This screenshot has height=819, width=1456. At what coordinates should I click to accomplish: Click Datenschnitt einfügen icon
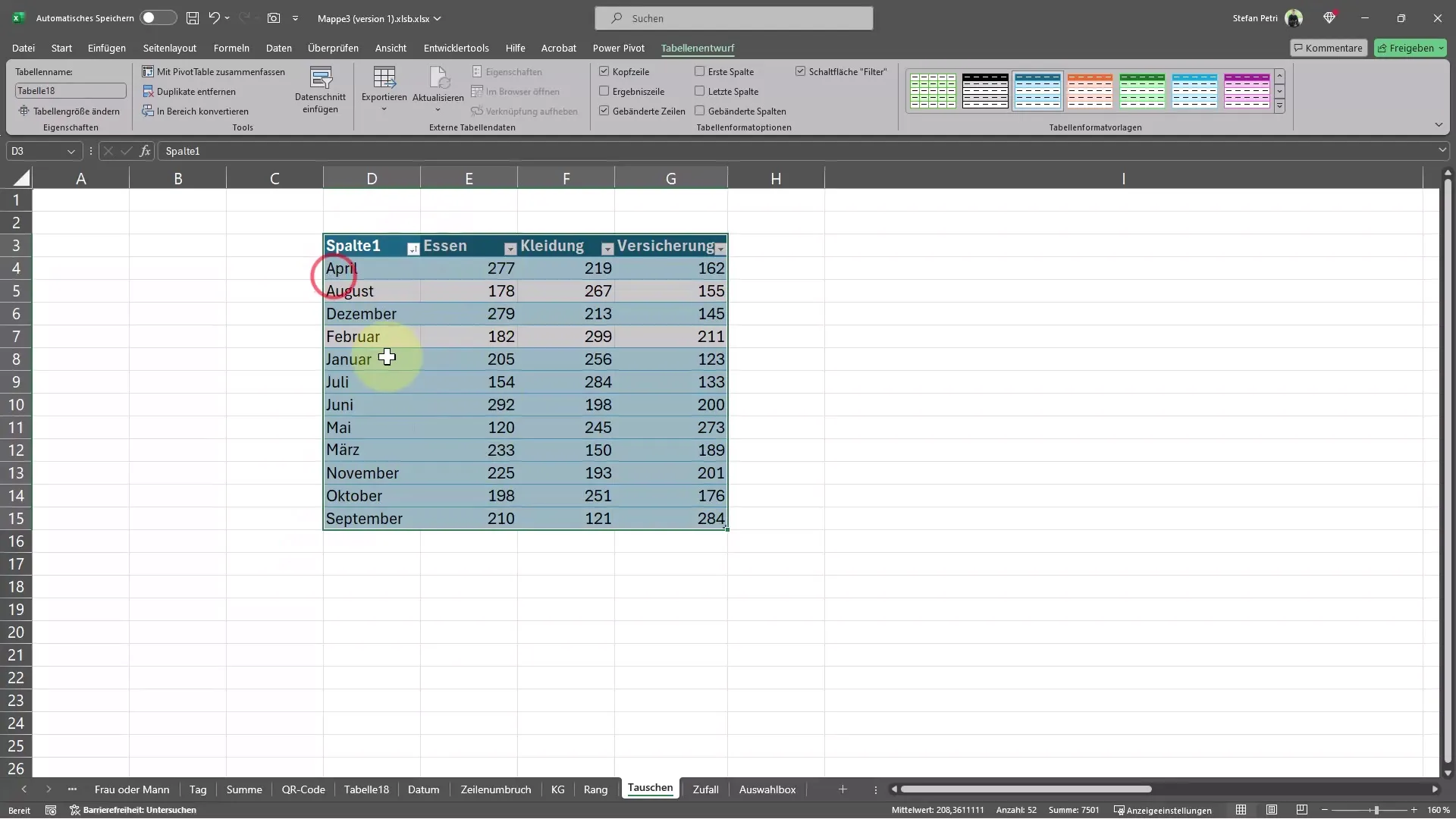click(x=321, y=77)
